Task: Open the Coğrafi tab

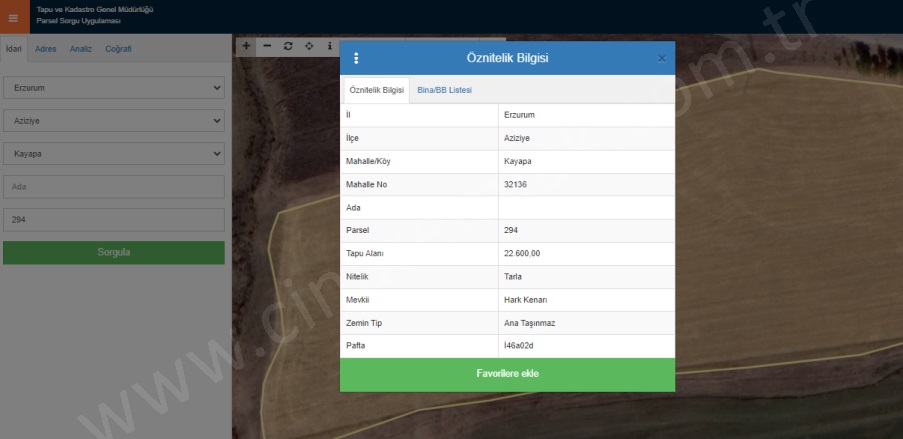Action: (x=118, y=48)
